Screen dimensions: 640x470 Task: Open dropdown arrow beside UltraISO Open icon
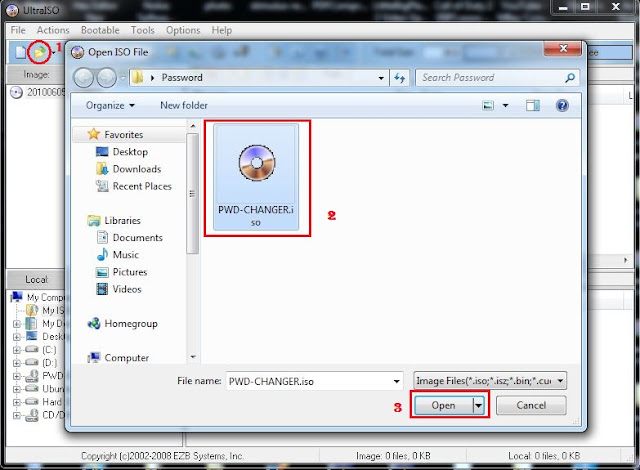pyautogui.click(x=53, y=52)
